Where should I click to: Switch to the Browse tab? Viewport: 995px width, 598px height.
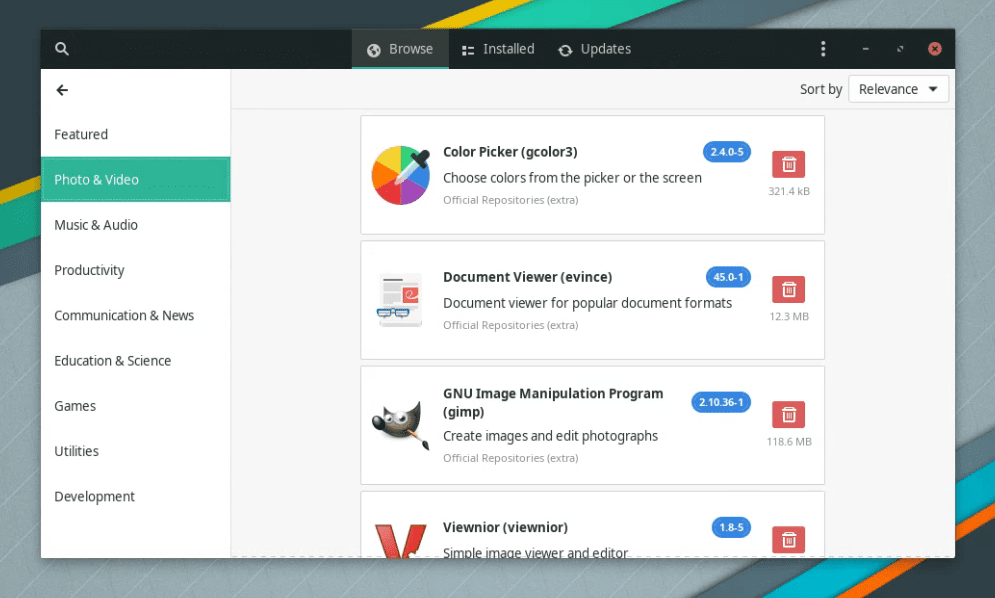coord(400,49)
